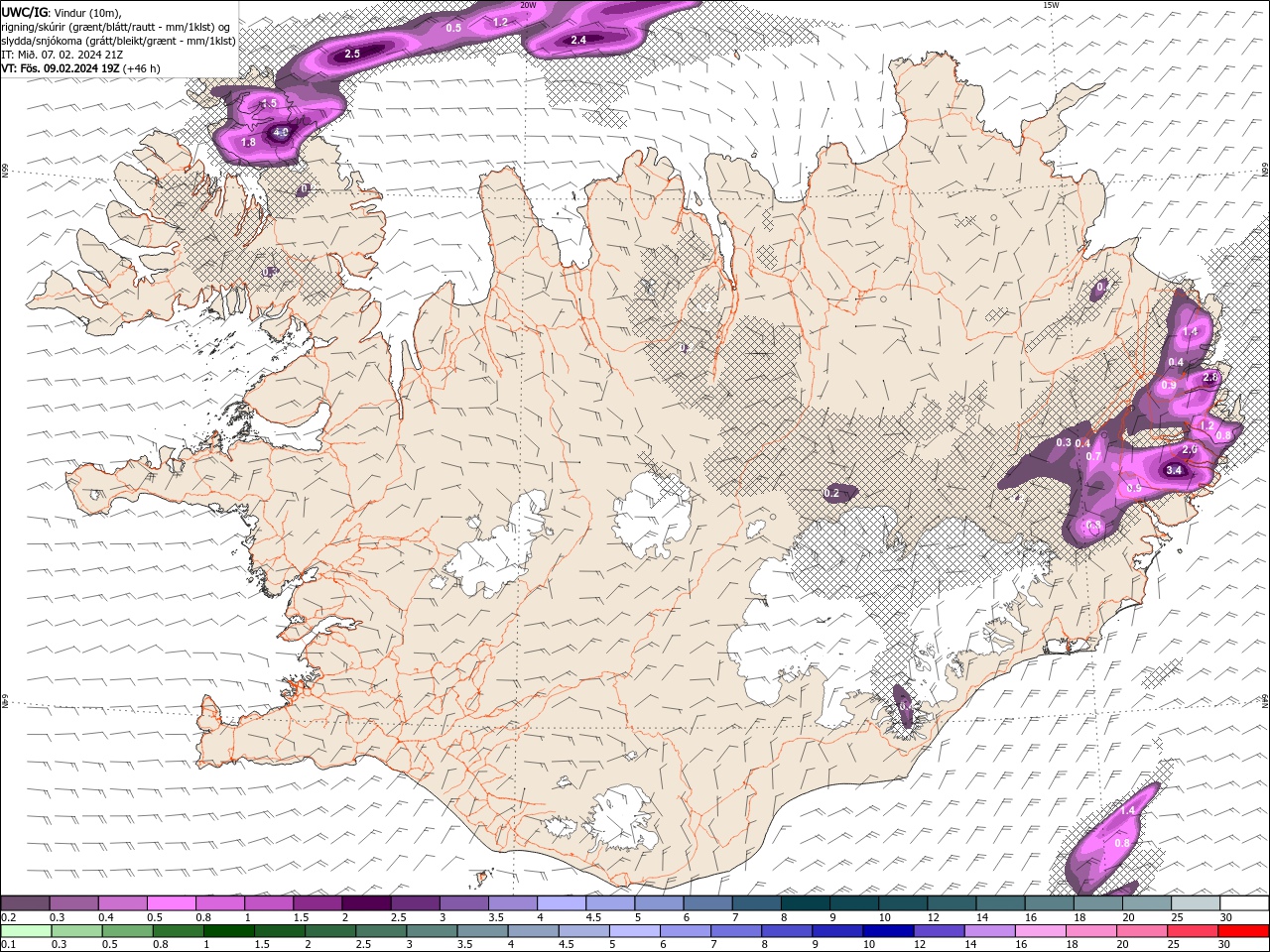Pick lower scale swatch between 10 and 12
This screenshot has height=952, width=1270.
[x=889, y=931]
